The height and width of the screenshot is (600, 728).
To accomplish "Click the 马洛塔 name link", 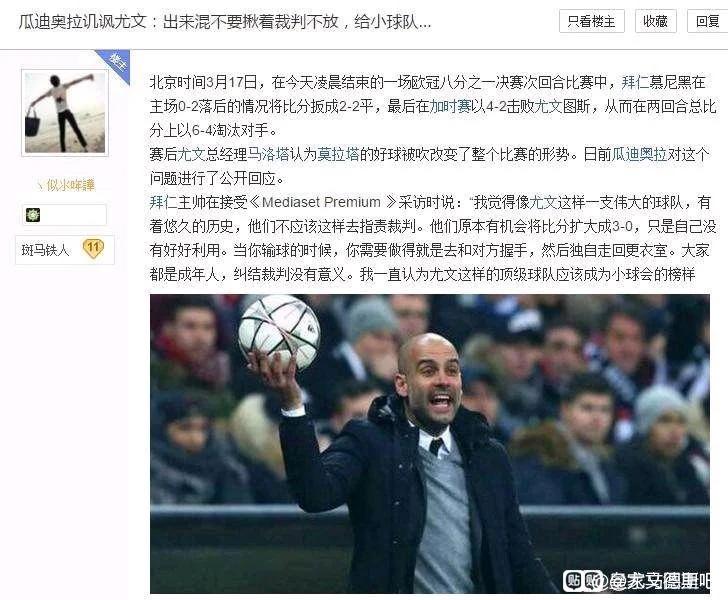I will tap(268, 154).
